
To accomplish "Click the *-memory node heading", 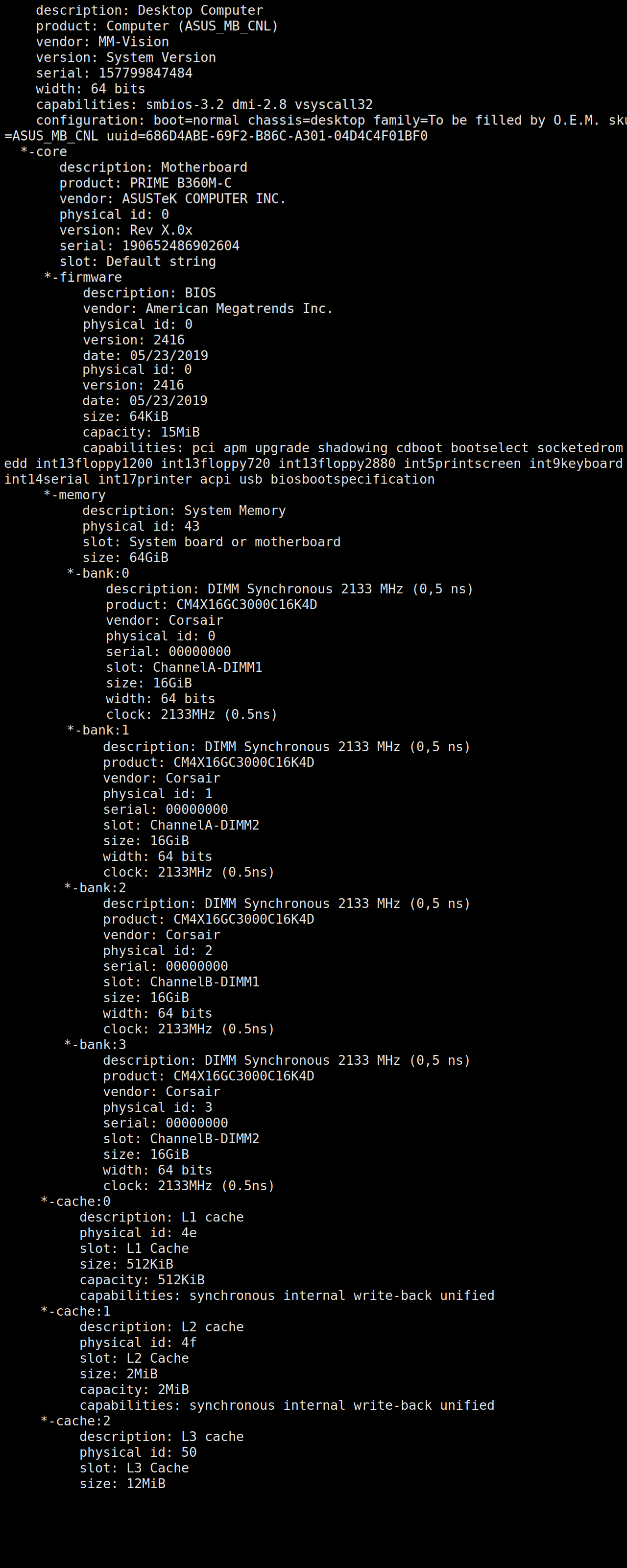I will coord(74,495).
